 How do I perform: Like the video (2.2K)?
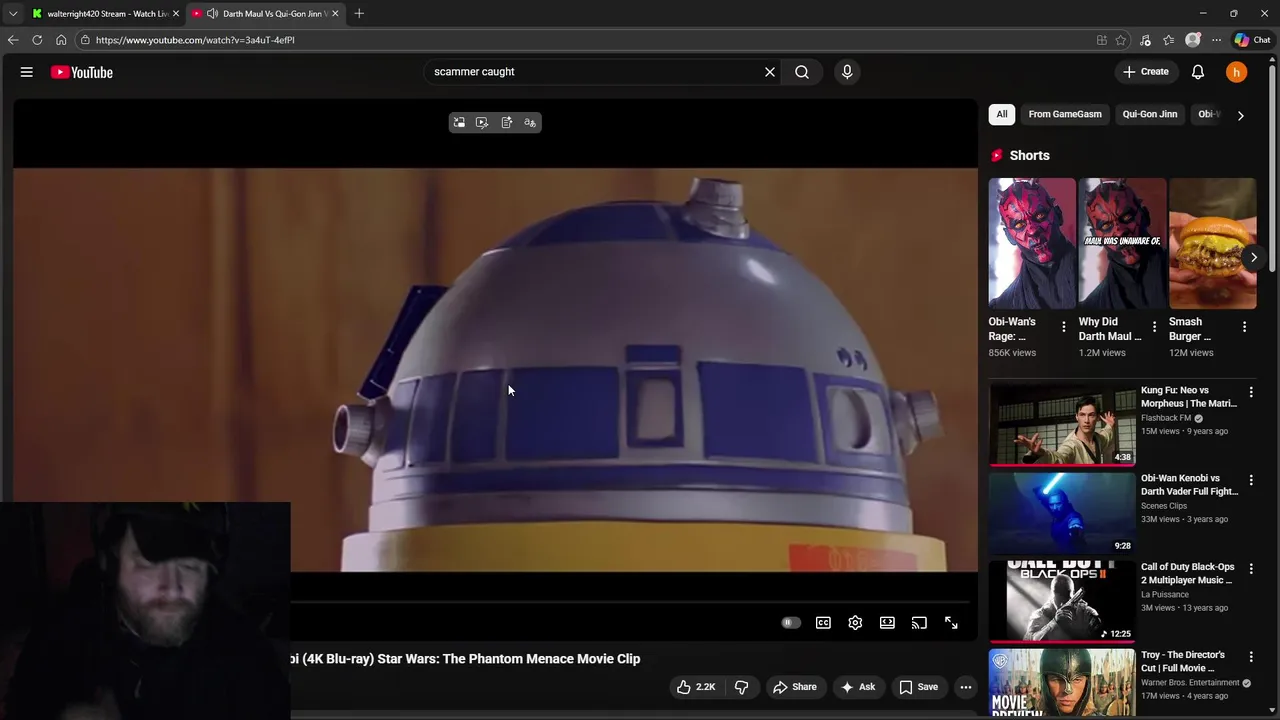click(x=696, y=687)
